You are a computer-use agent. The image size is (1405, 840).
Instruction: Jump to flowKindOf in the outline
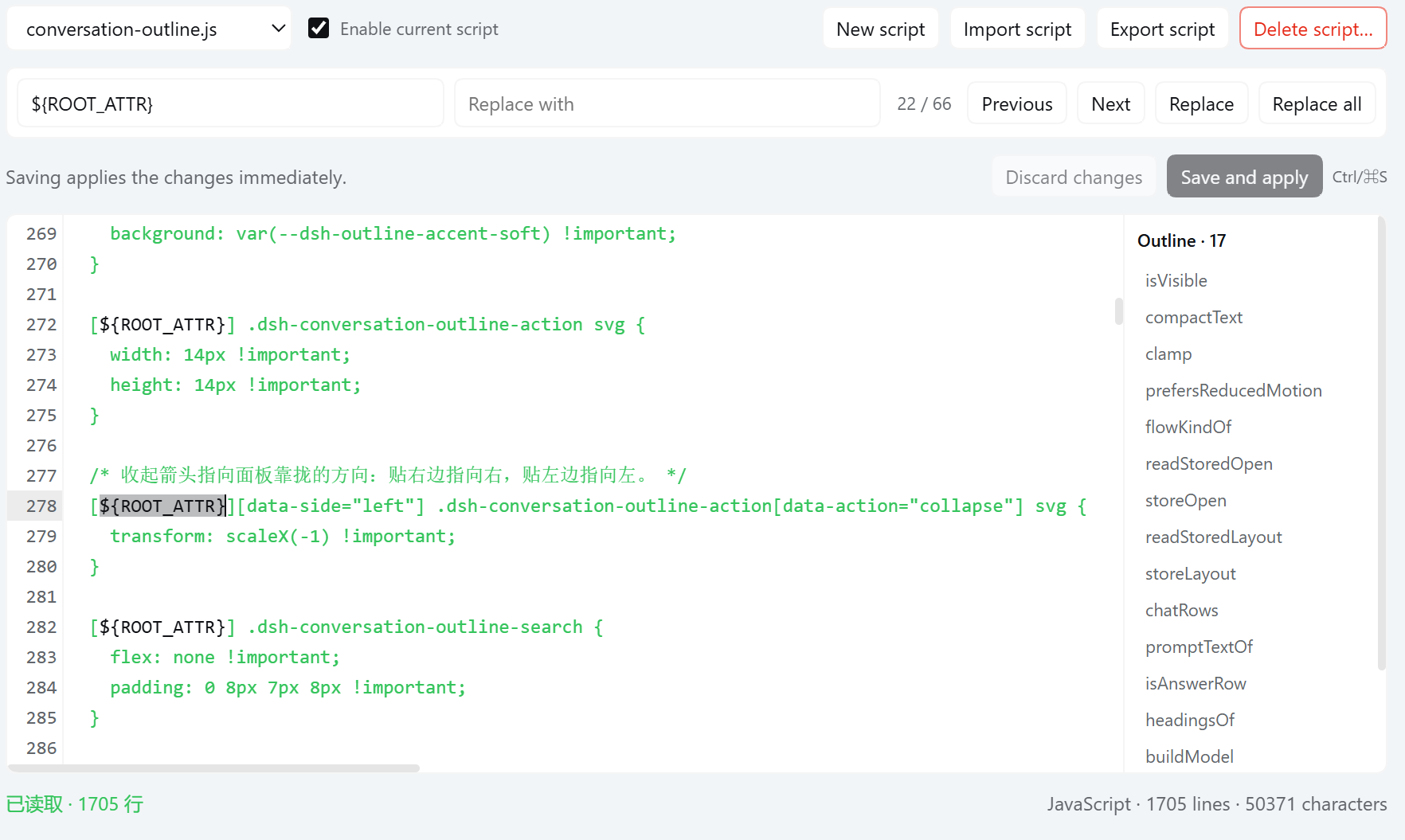[x=1188, y=427]
